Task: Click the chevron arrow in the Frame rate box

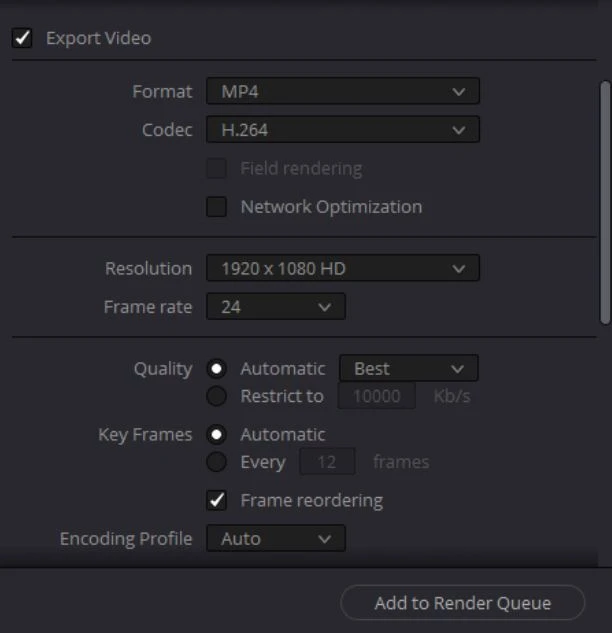Action: 324,307
